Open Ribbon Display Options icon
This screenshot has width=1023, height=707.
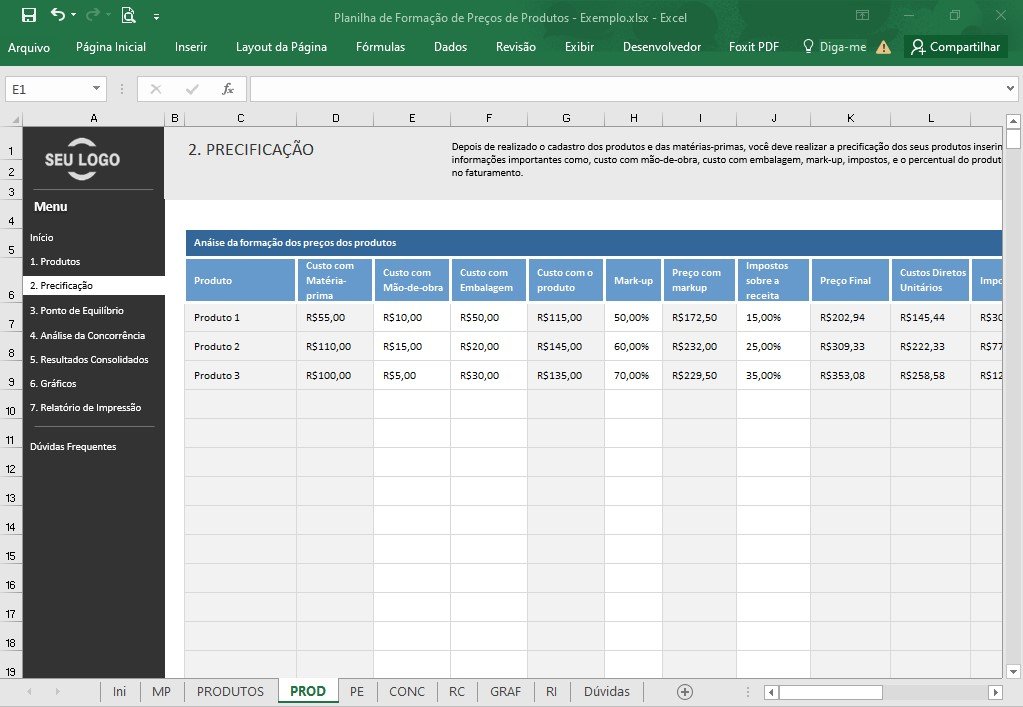[863, 15]
